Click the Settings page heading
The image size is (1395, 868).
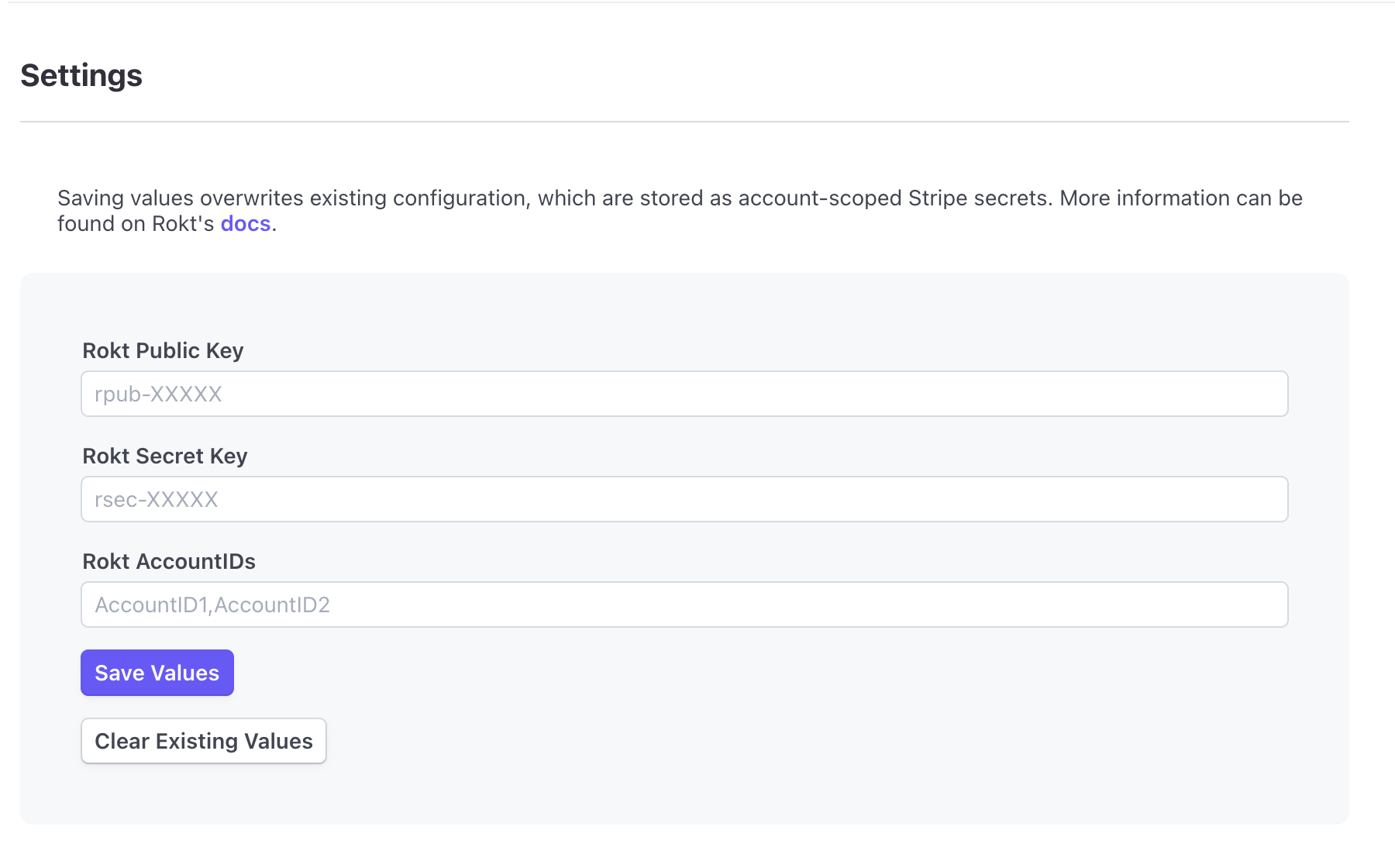81,75
